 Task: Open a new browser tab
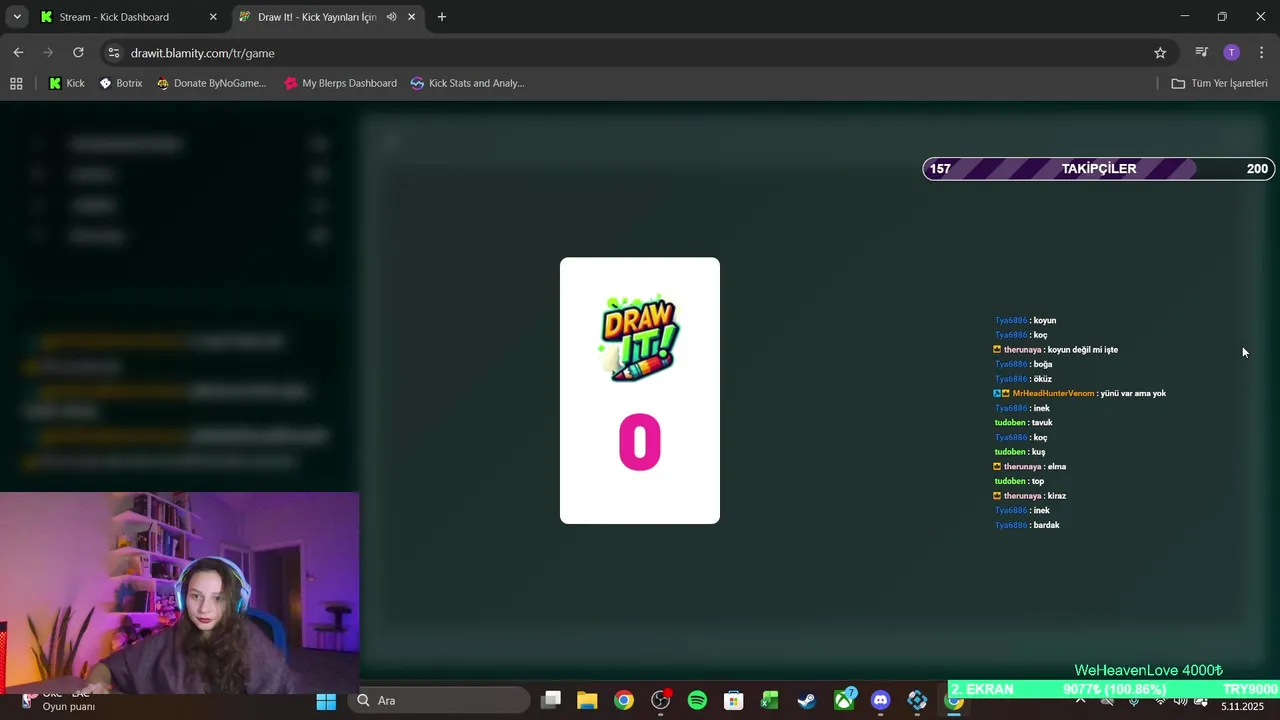click(x=442, y=17)
